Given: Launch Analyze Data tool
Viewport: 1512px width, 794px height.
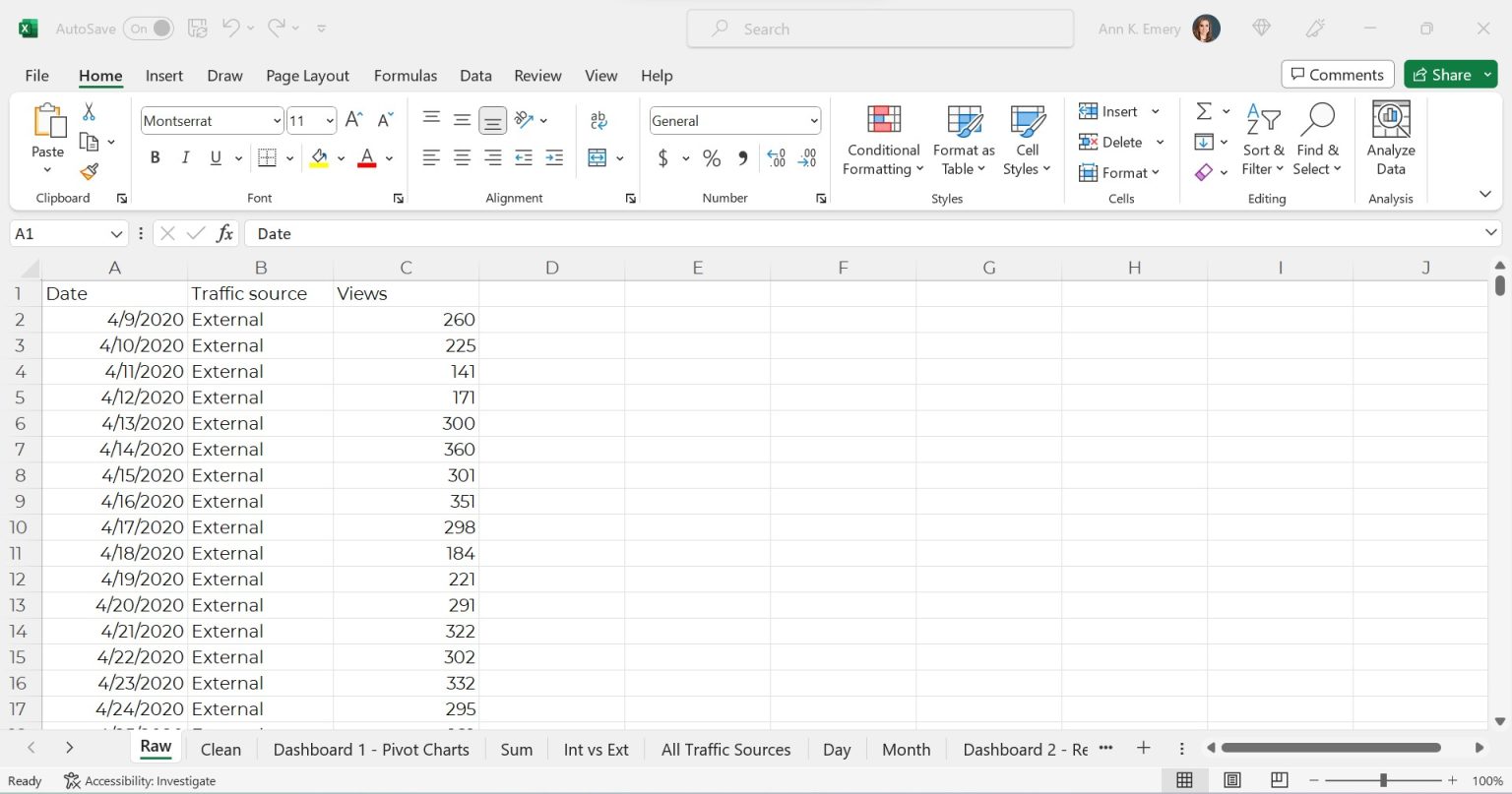Looking at the screenshot, I should [x=1390, y=140].
